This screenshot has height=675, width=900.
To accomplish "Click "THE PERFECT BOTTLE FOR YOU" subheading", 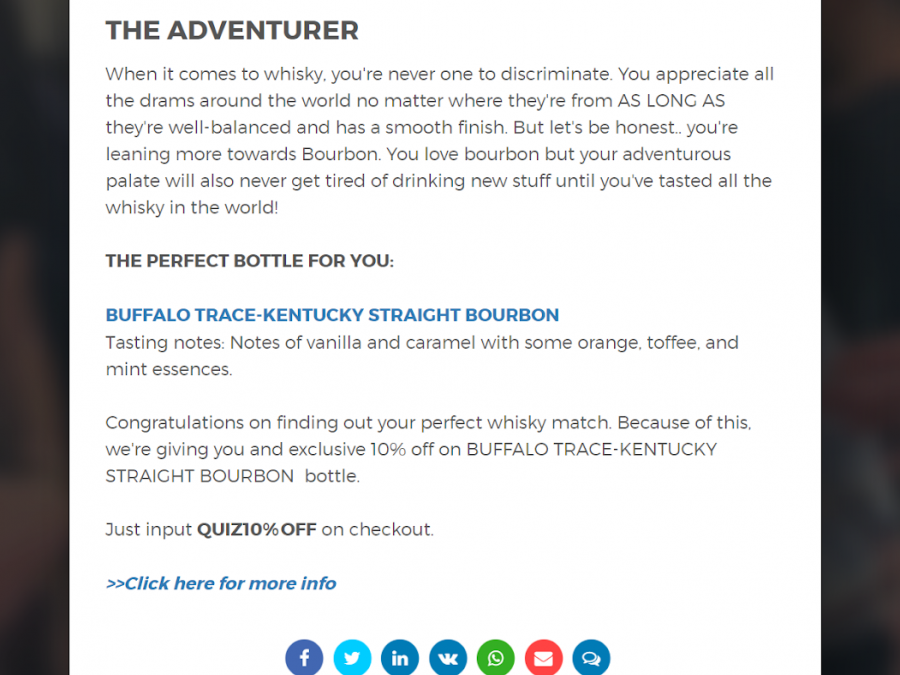I will click(x=250, y=261).
